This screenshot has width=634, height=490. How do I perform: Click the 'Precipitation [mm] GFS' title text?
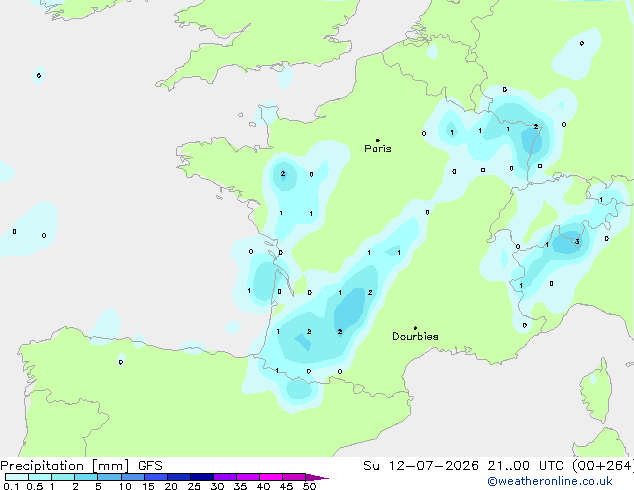[81, 466]
